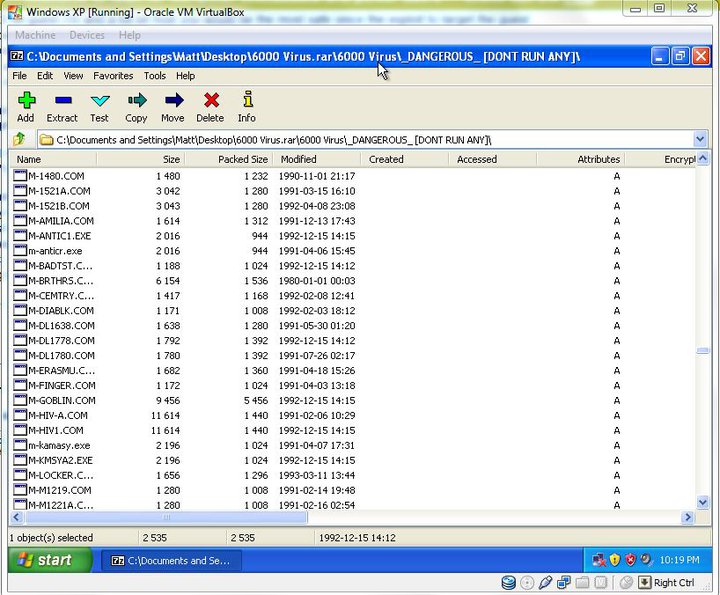Click the vertical scrollbar thumb

(x=703, y=351)
